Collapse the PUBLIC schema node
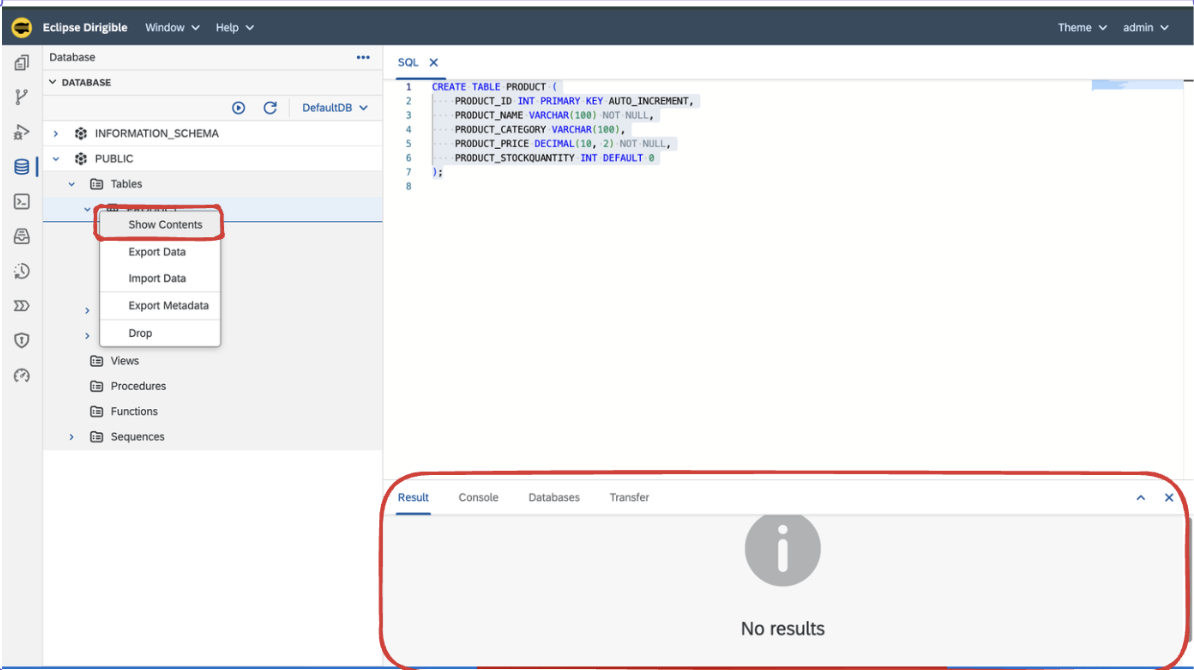Viewport: 1194px width, 670px height. pyautogui.click(x=56, y=159)
